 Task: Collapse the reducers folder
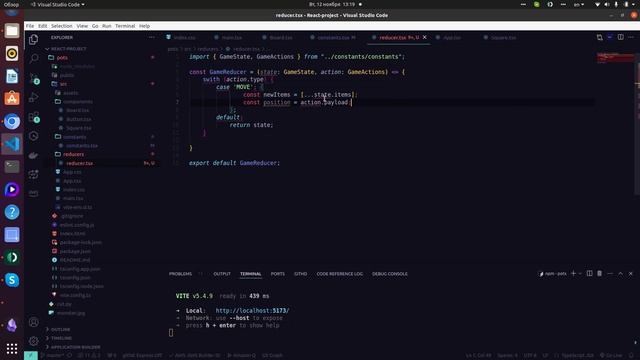[73, 154]
